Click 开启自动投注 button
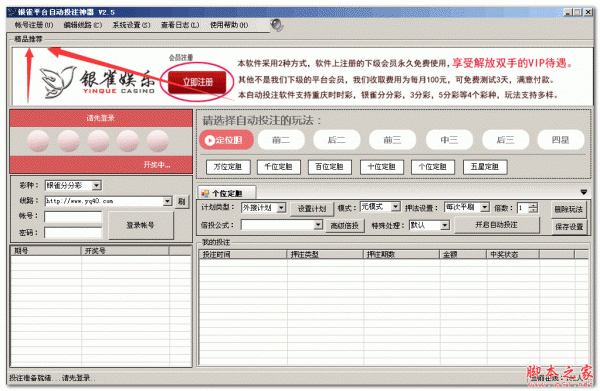This screenshot has width=600, height=391. pyautogui.click(x=497, y=225)
